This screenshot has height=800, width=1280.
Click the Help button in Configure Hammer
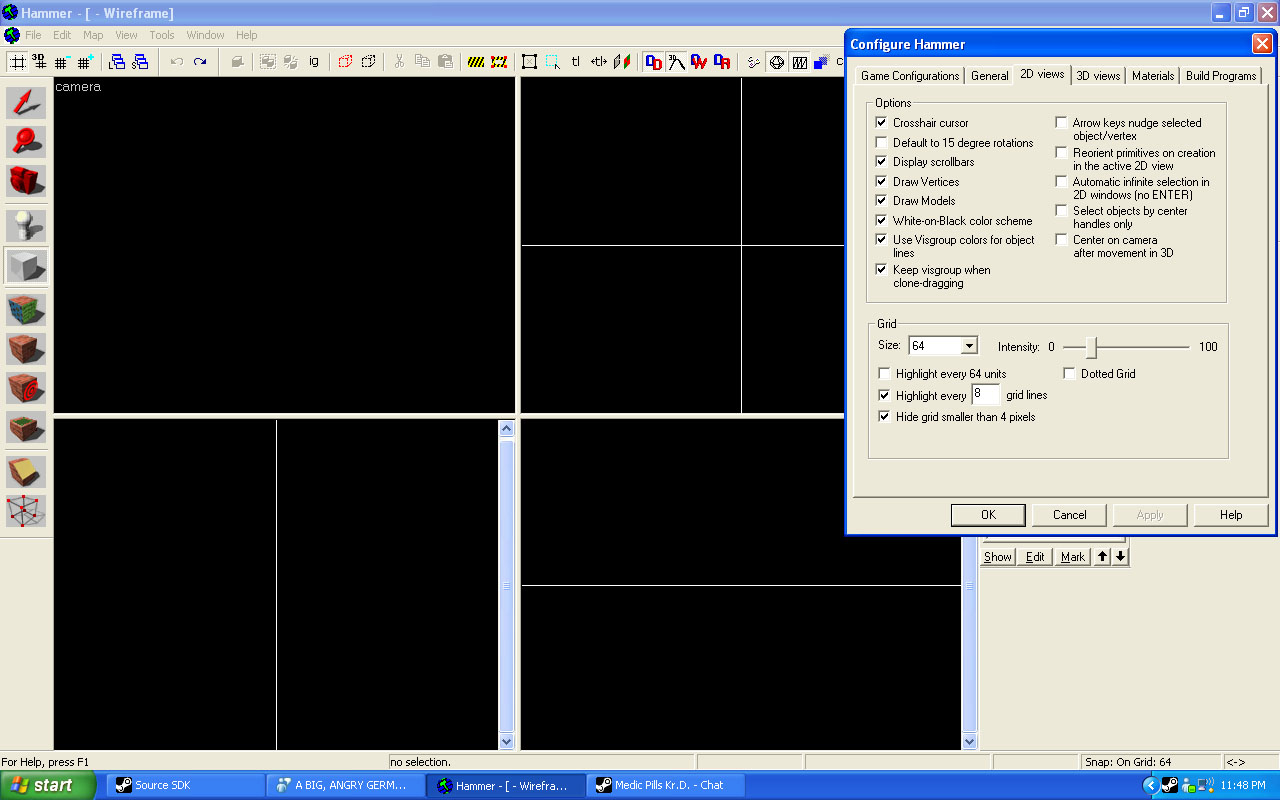click(x=1231, y=515)
